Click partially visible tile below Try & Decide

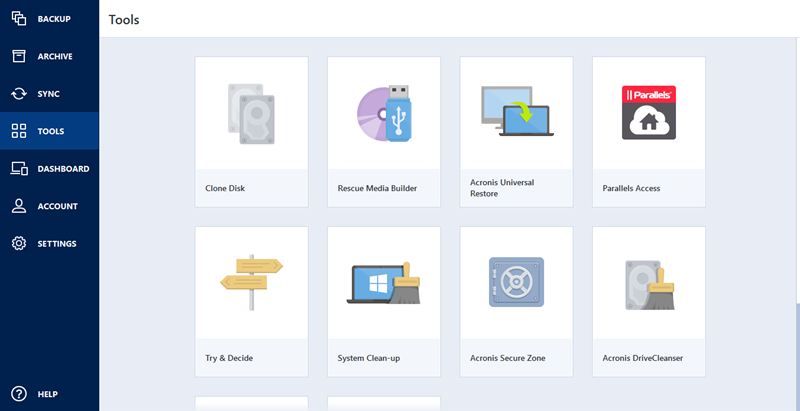(250, 404)
